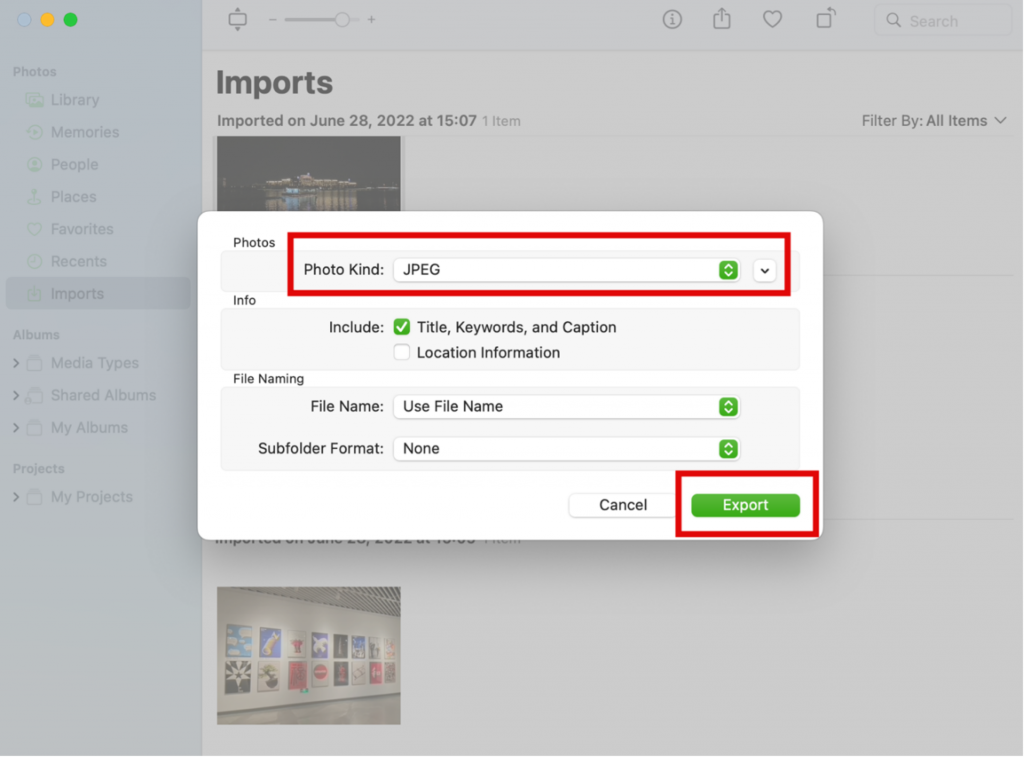
Task: Open the Photo Kind JPEG dropdown
Action: pos(566,270)
